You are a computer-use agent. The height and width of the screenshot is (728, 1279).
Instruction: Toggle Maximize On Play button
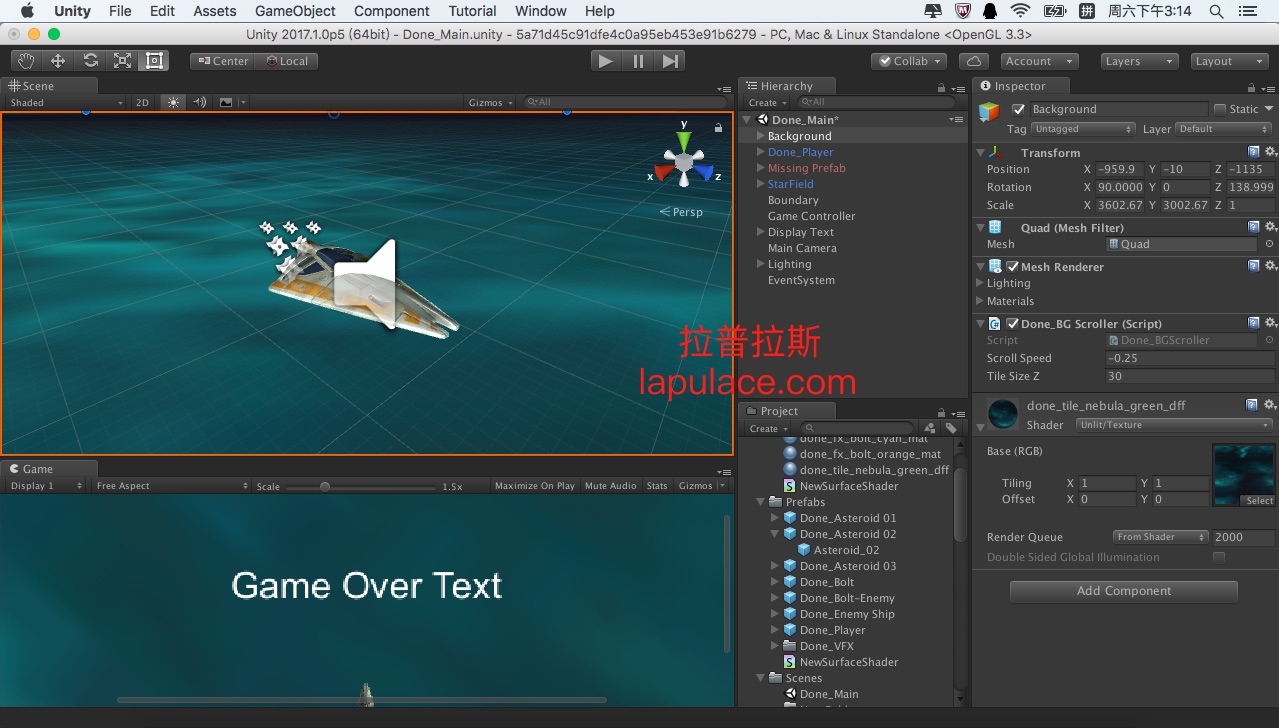pos(534,486)
